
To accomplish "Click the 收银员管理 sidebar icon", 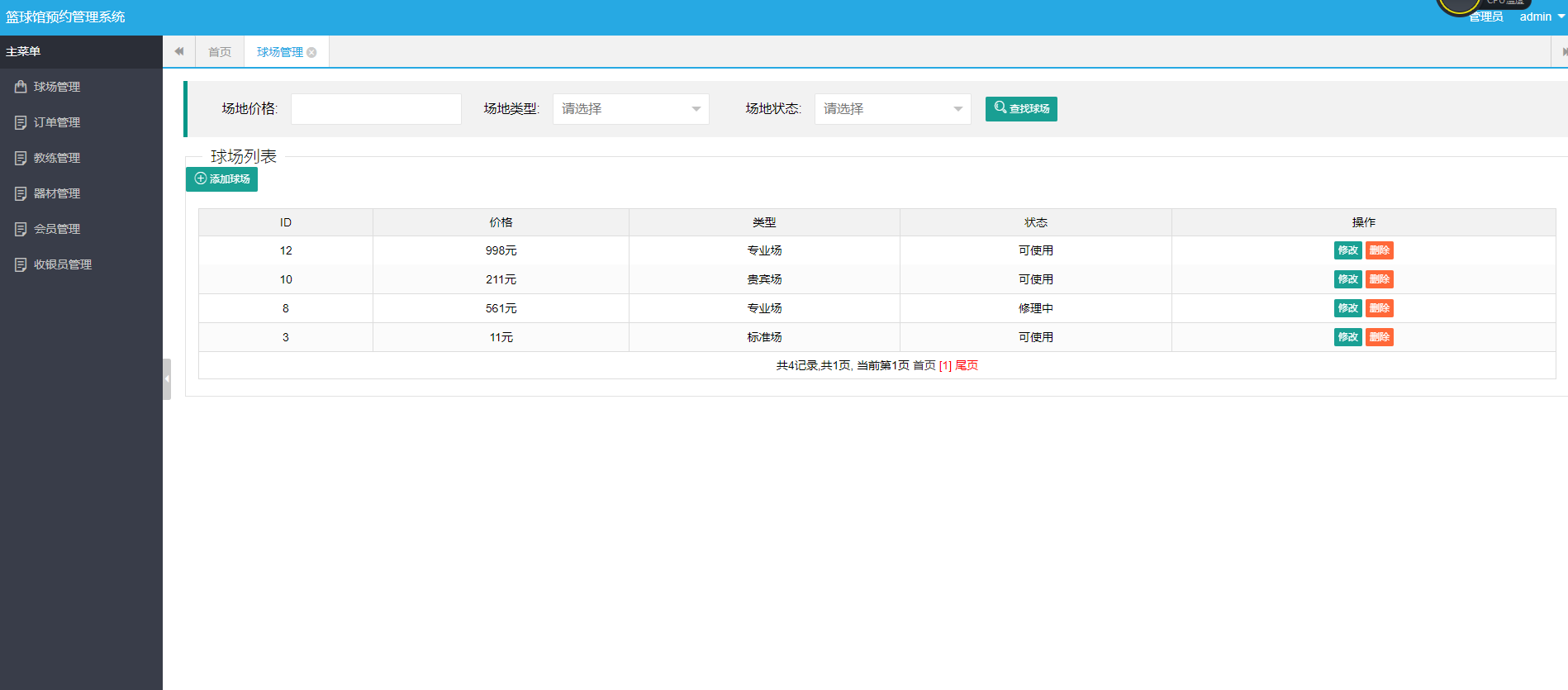I will [21, 264].
